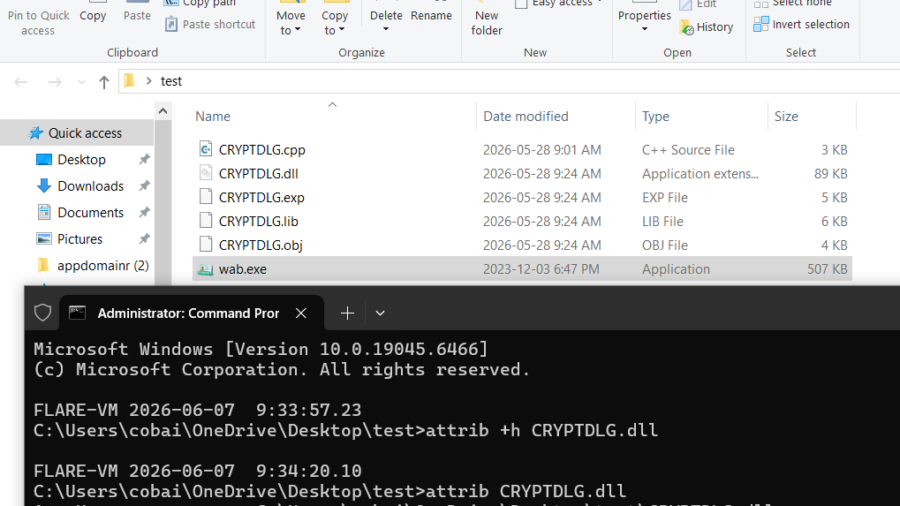Image resolution: width=900 pixels, height=506 pixels.
Task: Go forward with the forward arrow
Action: (x=55, y=81)
